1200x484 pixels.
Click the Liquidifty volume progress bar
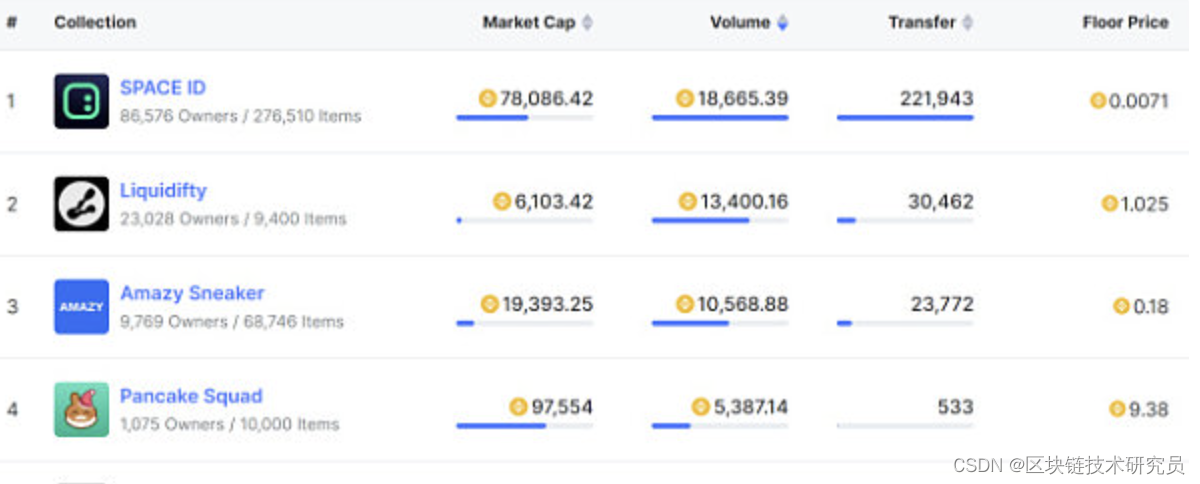click(x=720, y=220)
